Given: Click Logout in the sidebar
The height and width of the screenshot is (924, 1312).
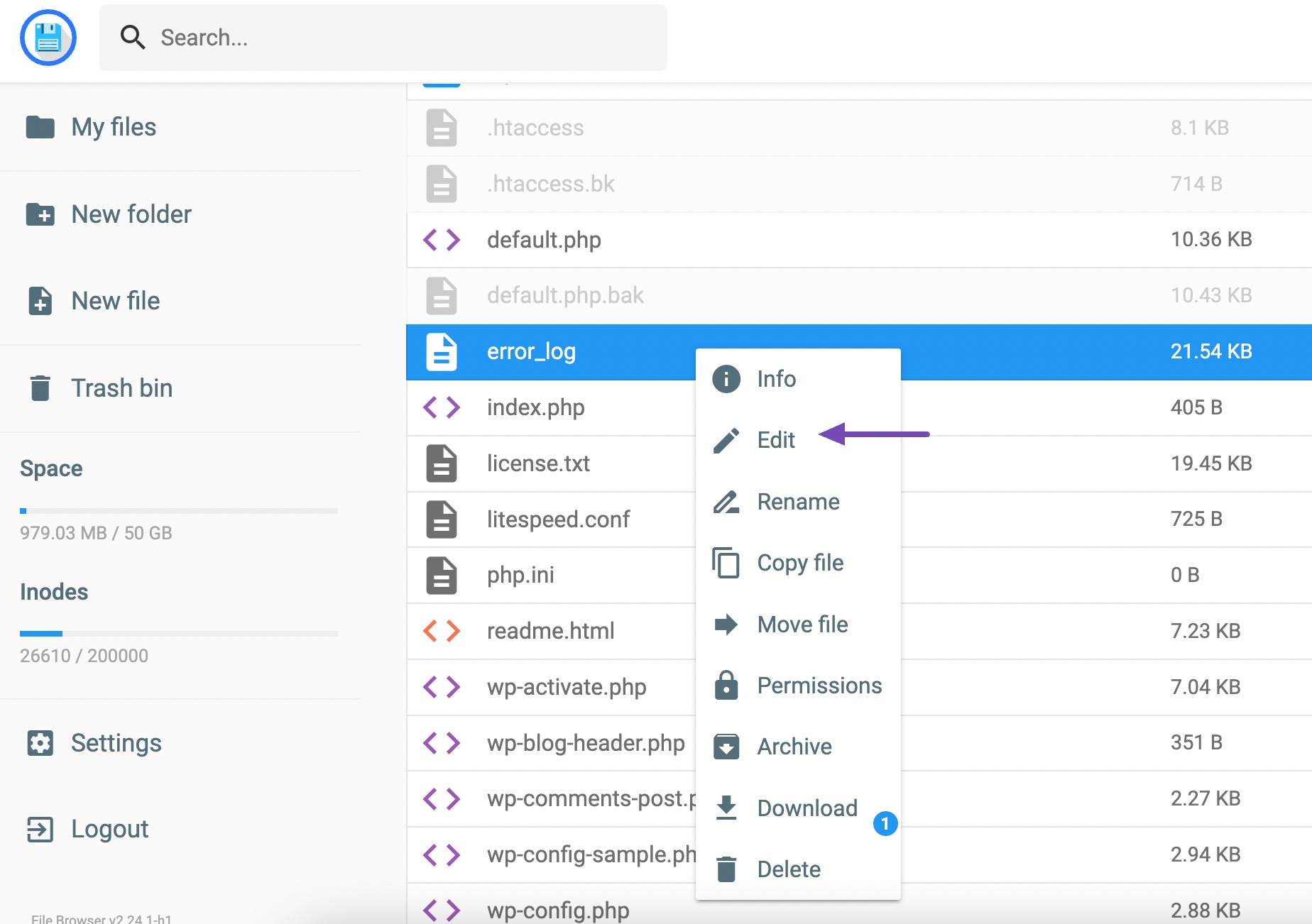Looking at the screenshot, I should coord(109,829).
